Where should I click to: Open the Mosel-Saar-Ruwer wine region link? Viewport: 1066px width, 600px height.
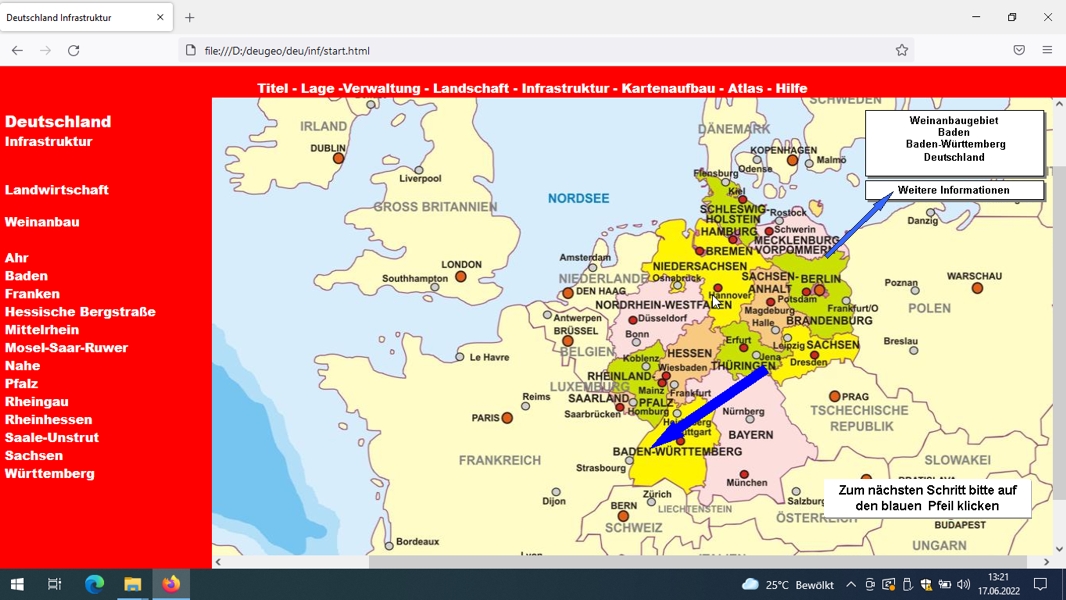coord(66,348)
